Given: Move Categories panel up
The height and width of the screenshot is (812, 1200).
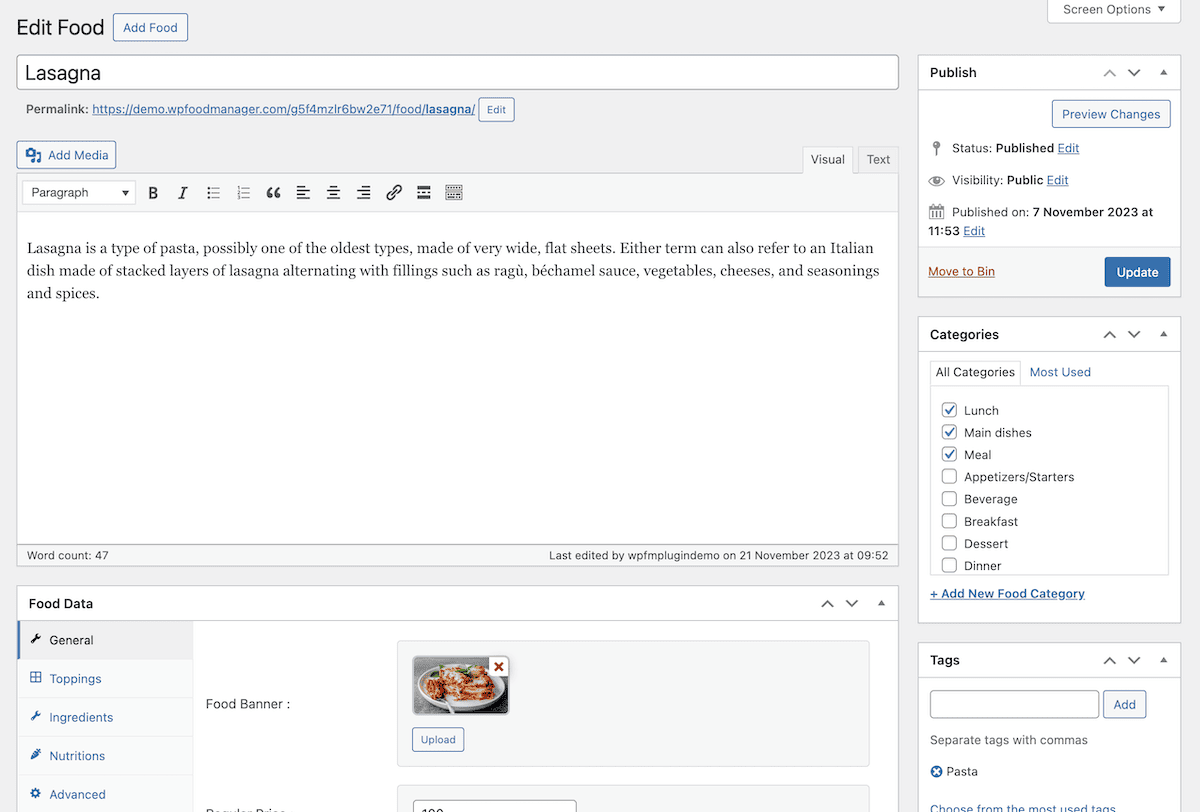Looking at the screenshot, I should tap(1109, 335).
